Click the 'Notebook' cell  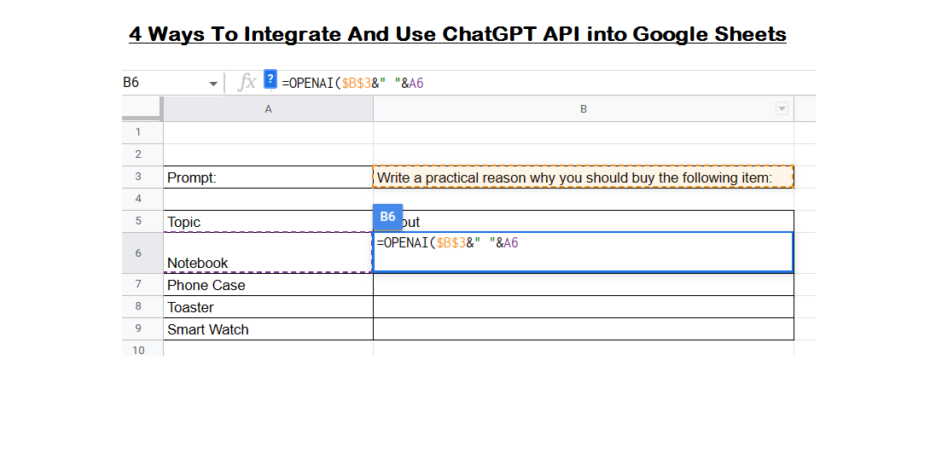(x=268, y=253)
